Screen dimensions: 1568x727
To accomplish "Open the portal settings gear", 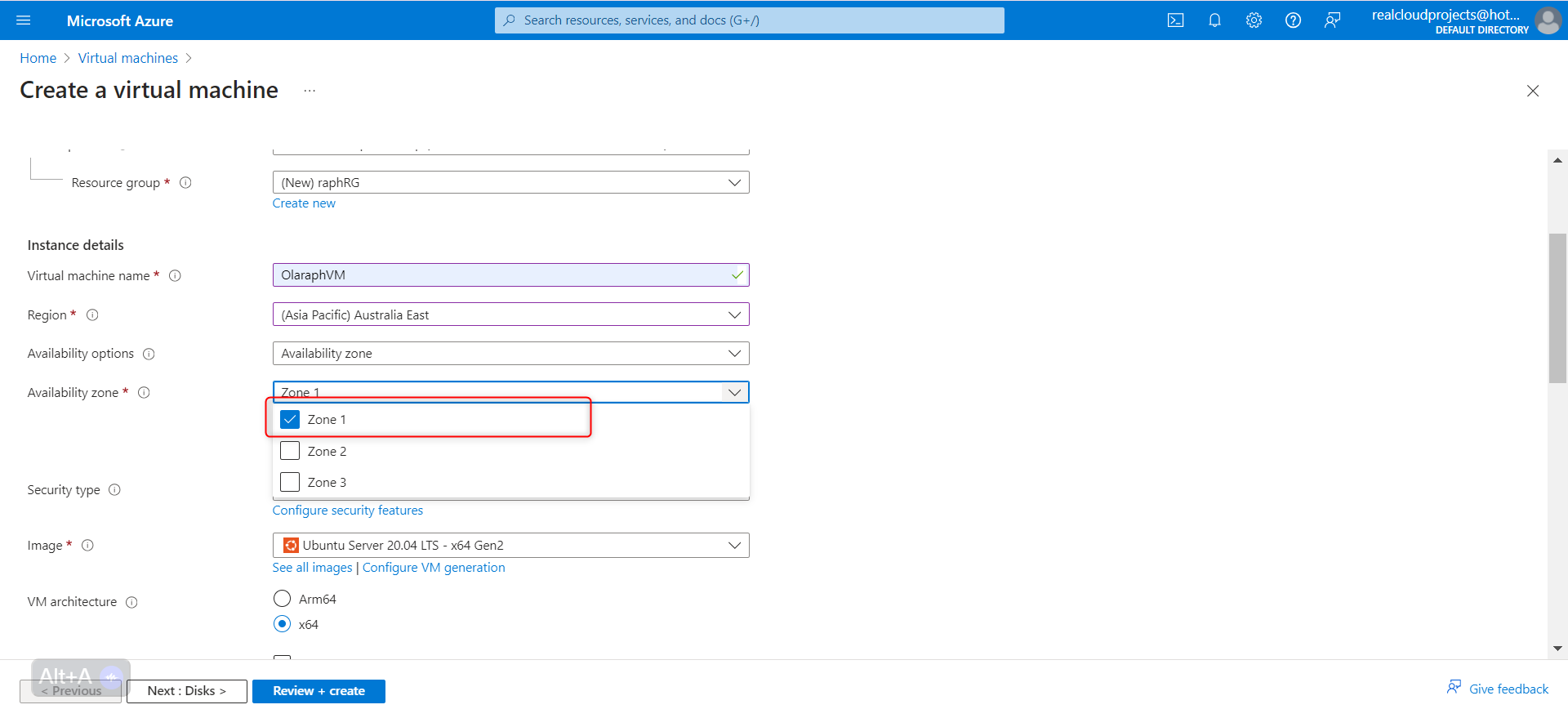I will click(1254, 20).
